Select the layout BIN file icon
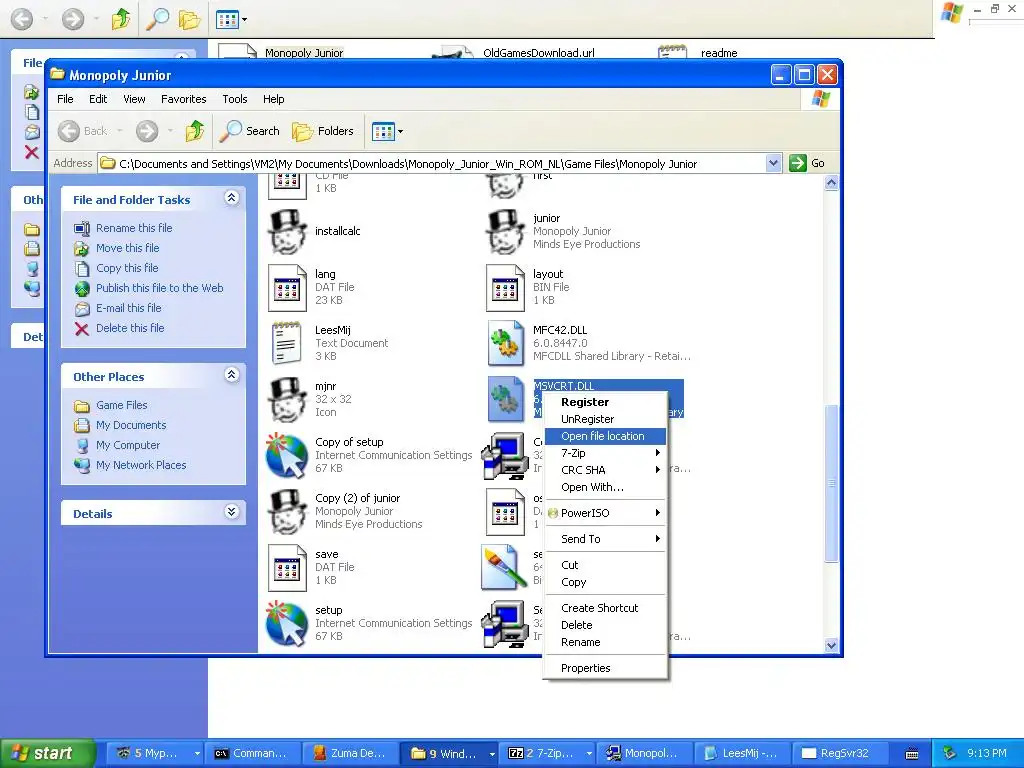The width and height of the screenshot is (1024, 768). tap(505, 288)
